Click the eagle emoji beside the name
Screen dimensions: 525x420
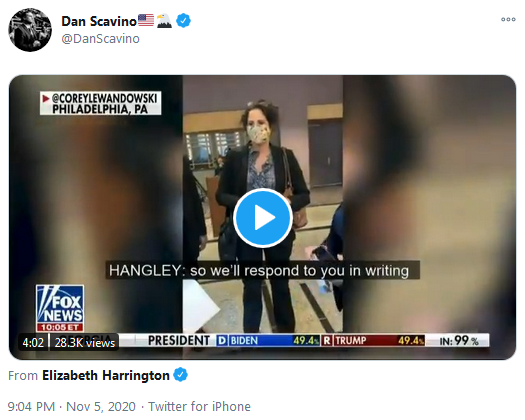[x=164, y=21]
